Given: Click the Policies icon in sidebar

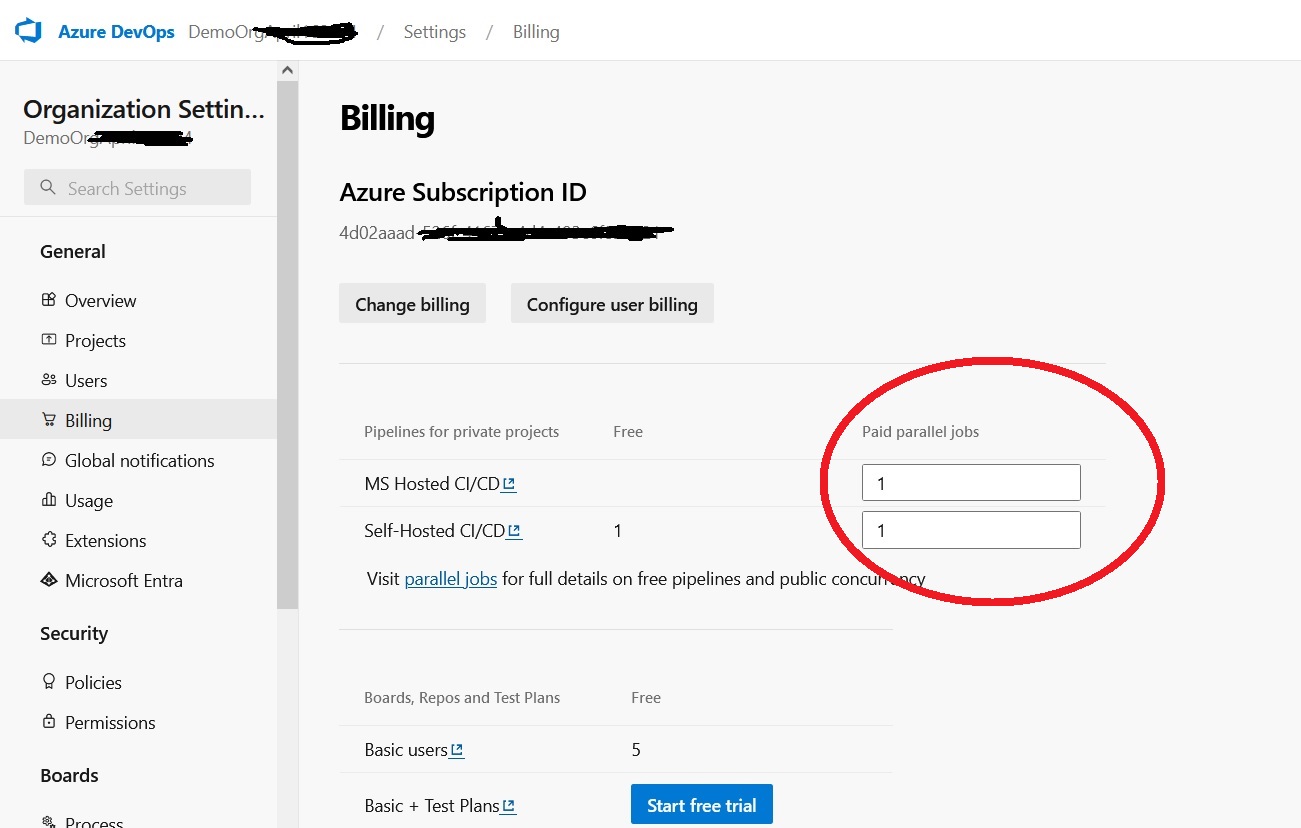Looking at the screenshot, I should pyautogui.click(x=49, y=682).
